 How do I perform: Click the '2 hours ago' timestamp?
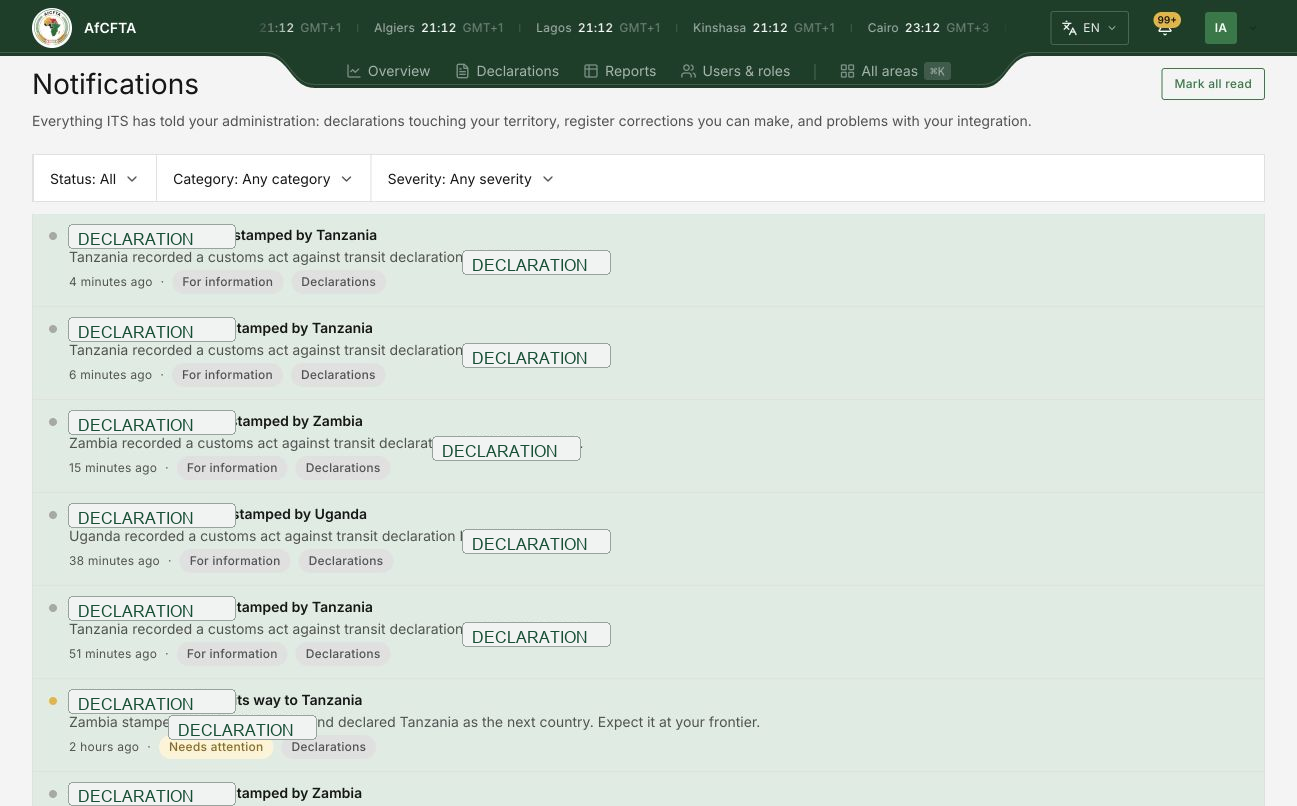tap(104, 747)
